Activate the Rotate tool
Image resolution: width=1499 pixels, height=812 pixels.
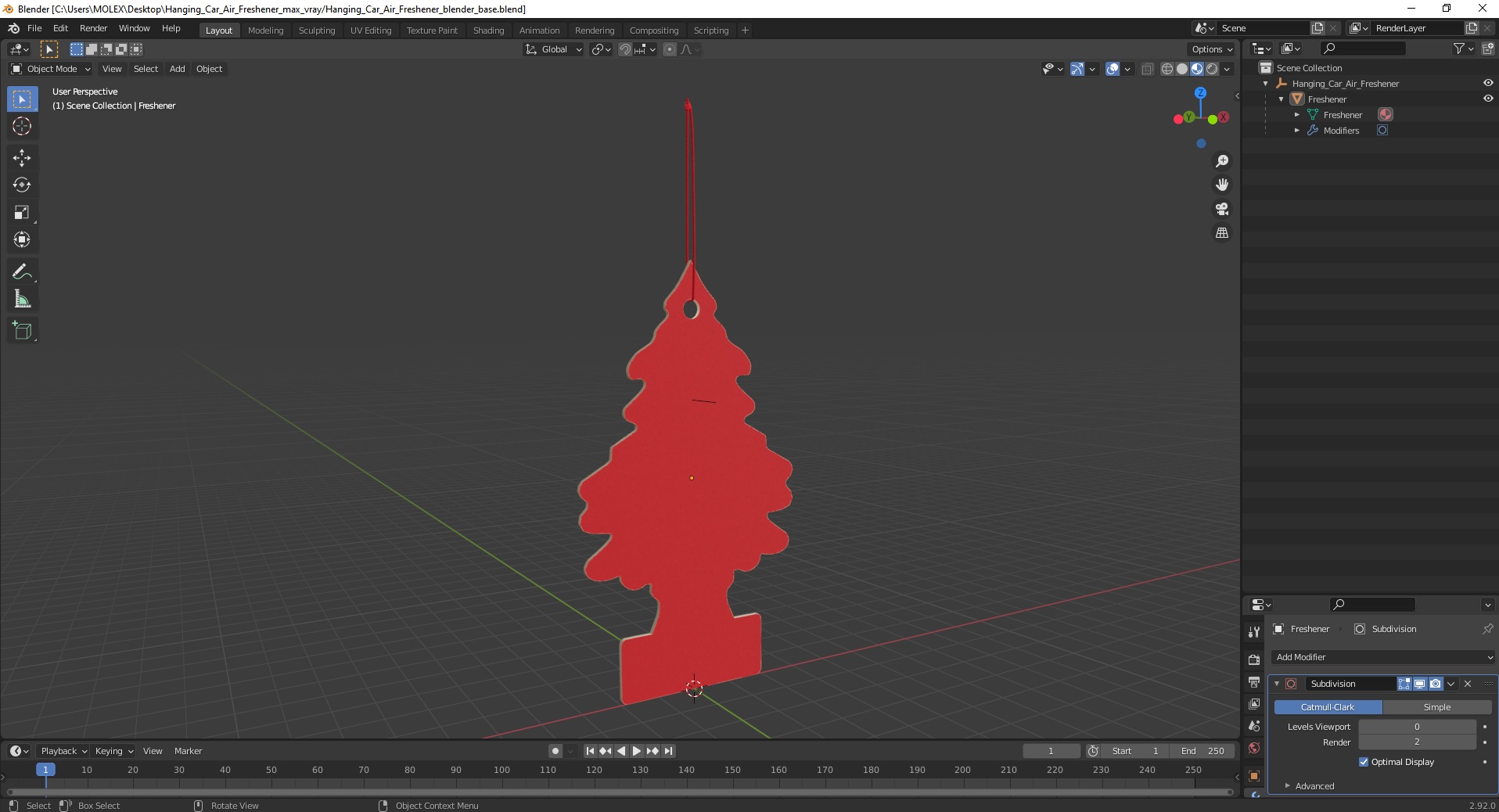tap(22, 185)
